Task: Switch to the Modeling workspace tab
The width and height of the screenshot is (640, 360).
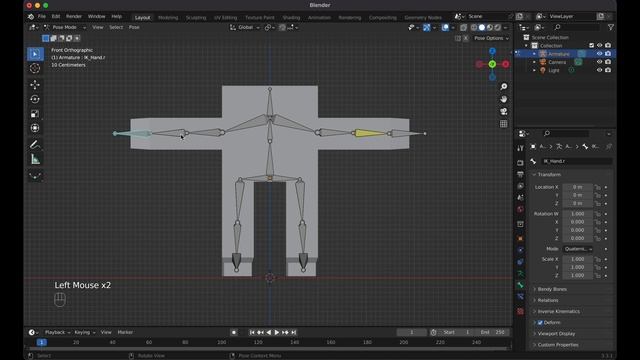Action: click(x=168, y=18)
